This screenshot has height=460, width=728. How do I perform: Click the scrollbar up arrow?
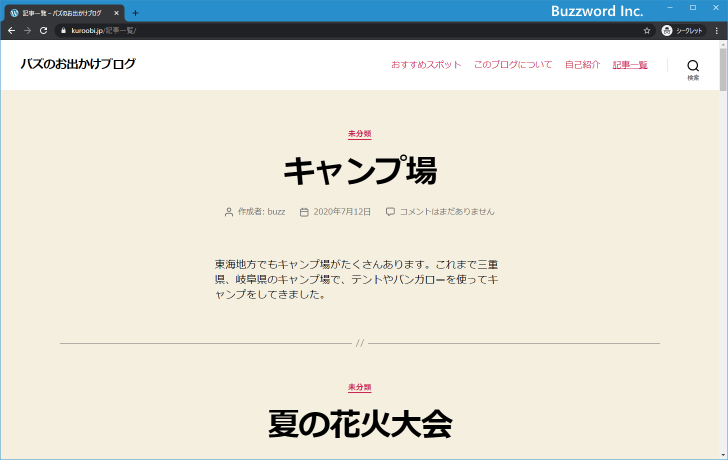(723, 44)
